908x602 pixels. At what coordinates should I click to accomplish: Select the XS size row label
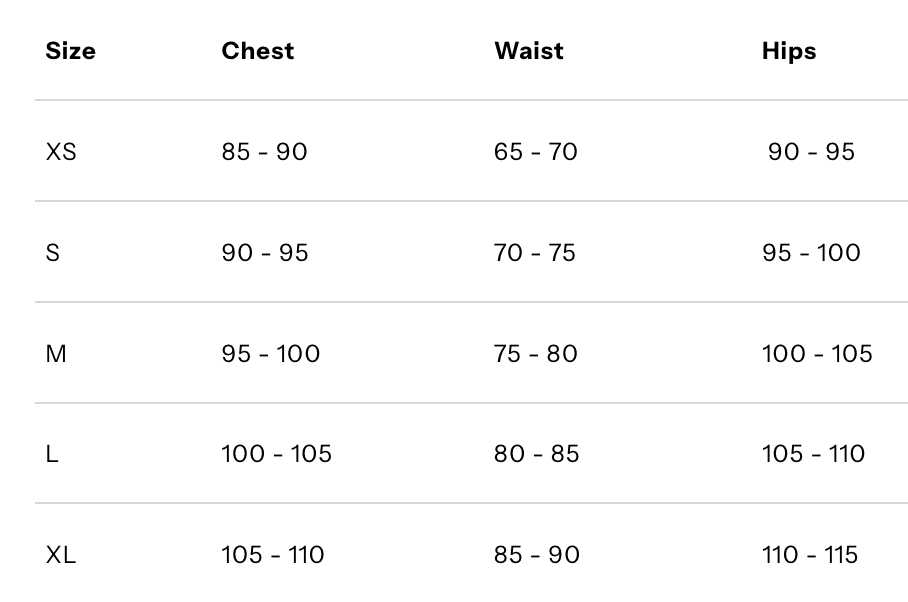point(60,152)
